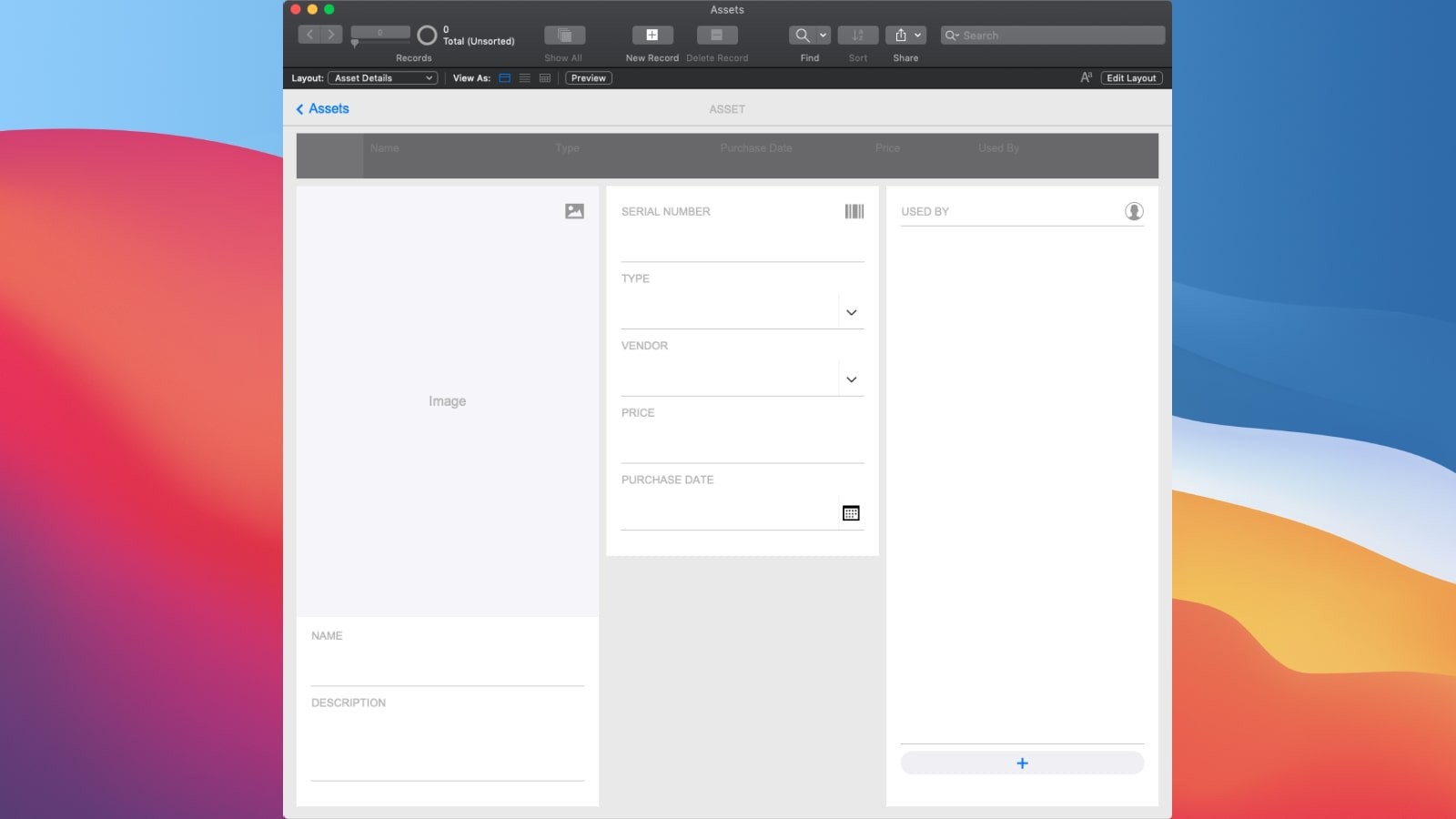
Task: Expand the Vendor dropdown
Action: [x=851, y=379]
